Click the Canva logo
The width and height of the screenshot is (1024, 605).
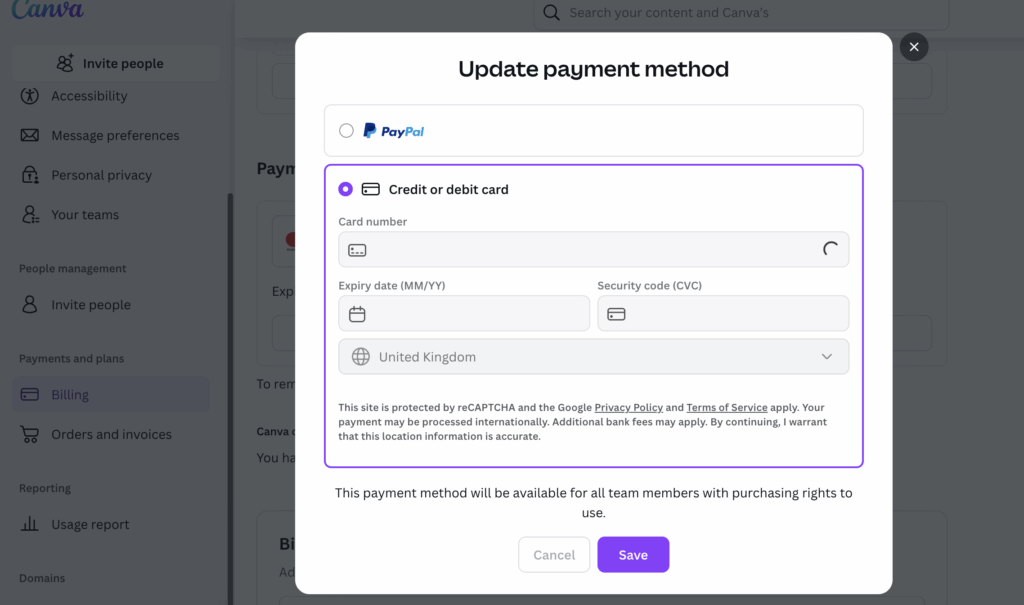coord(47,10)
